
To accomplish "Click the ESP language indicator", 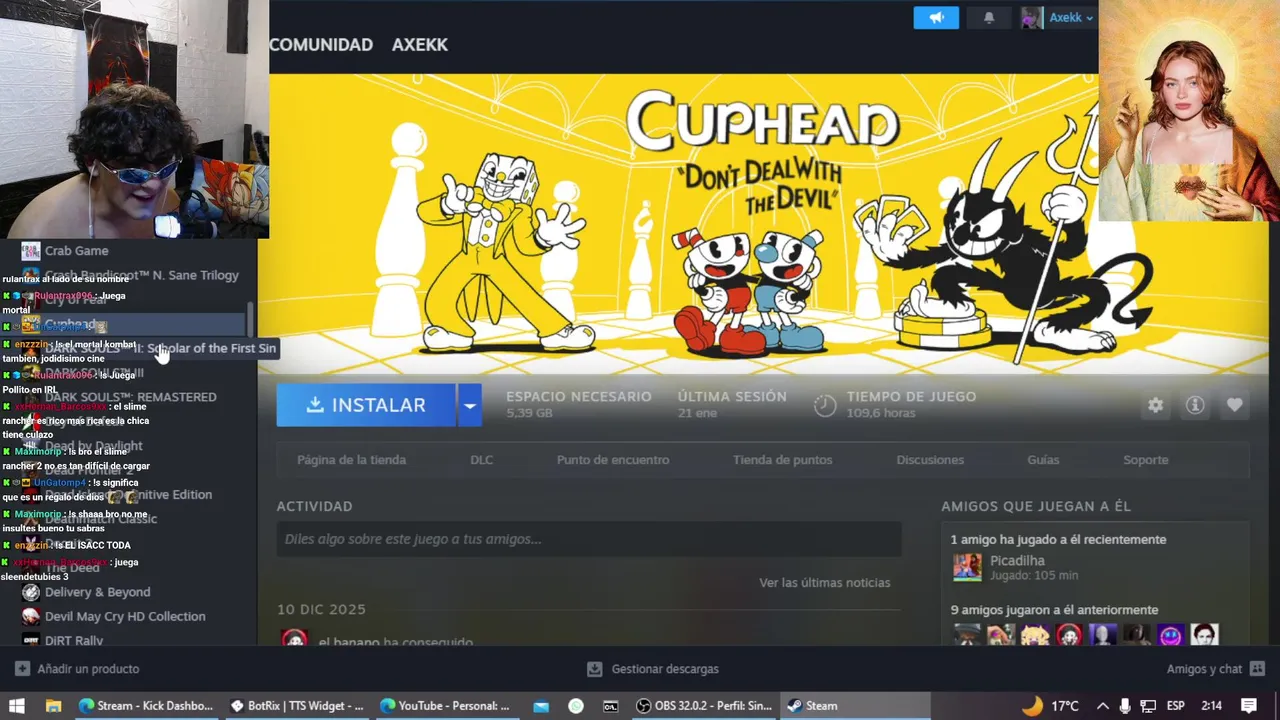I will 1176,706.
